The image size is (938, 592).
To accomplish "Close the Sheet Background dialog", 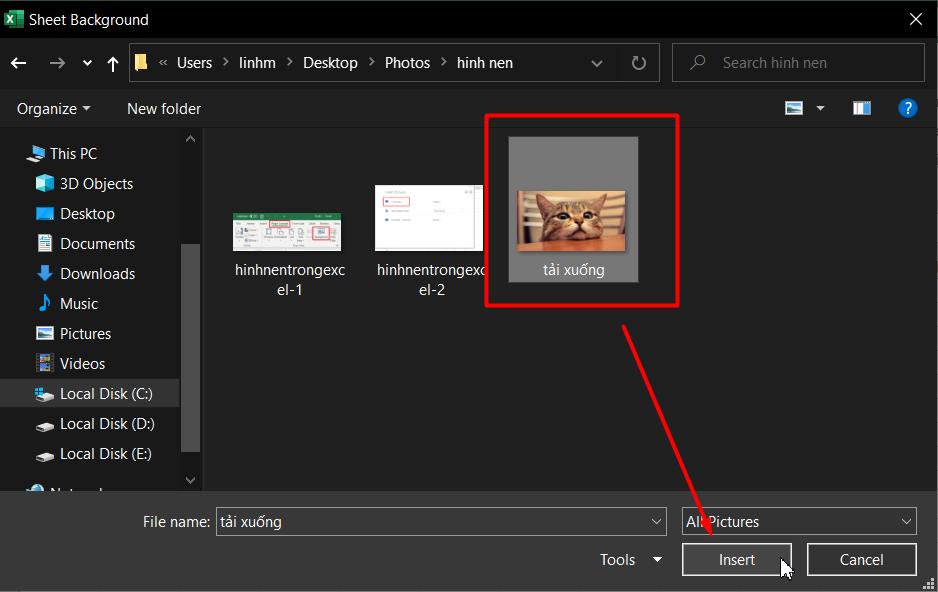I will pos(915,19).
